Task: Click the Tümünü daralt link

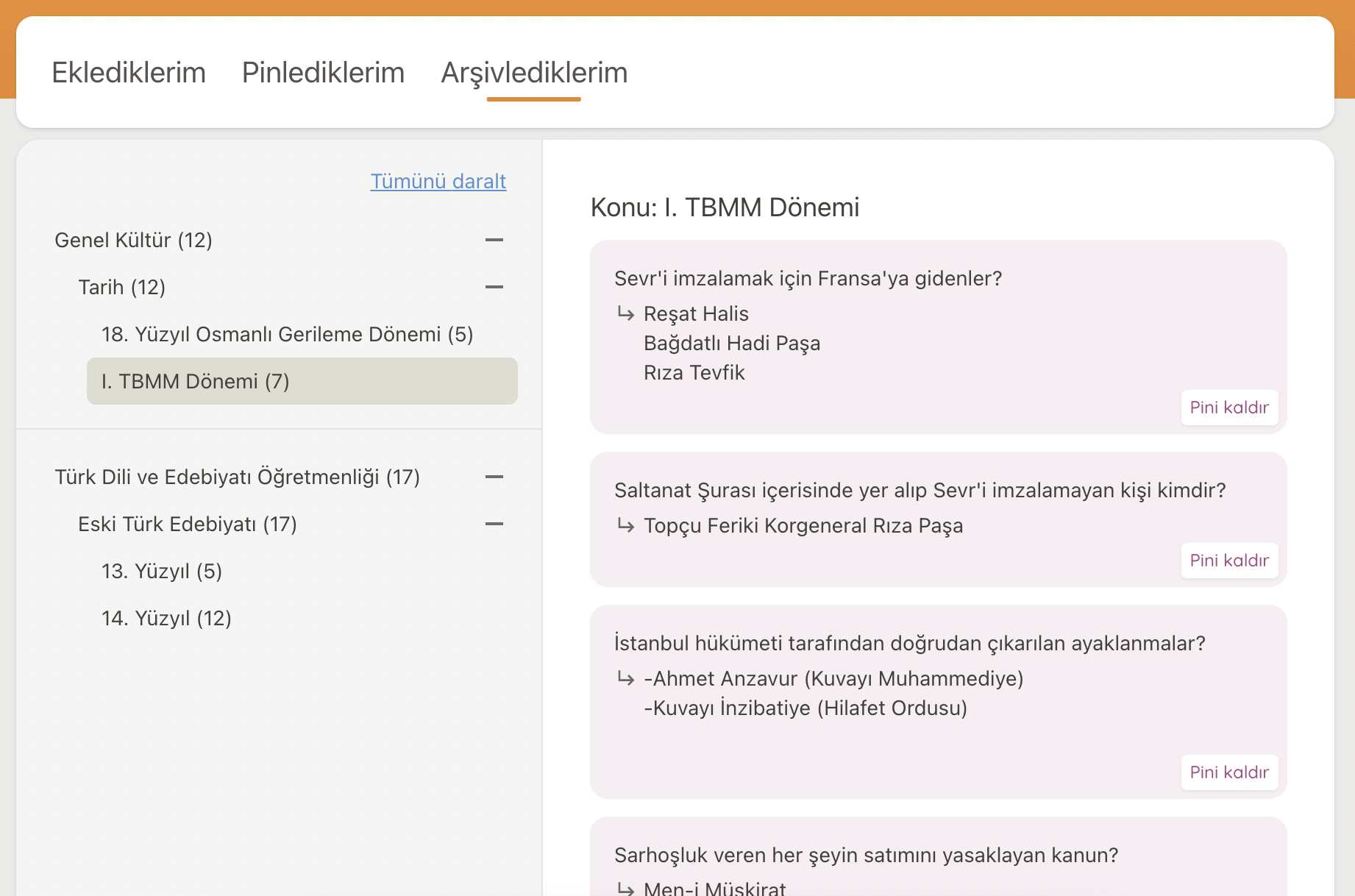Action: click(438, 181)
